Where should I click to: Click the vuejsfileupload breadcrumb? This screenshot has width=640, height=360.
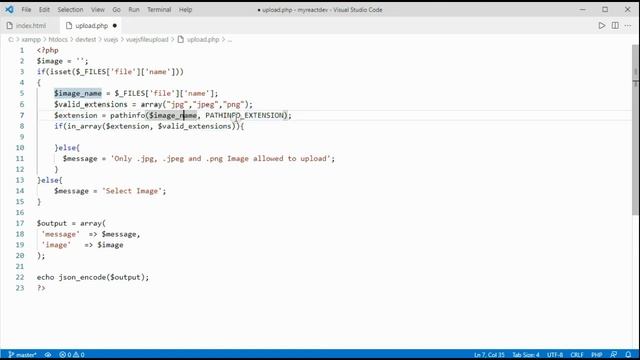[x=147, y=40]
